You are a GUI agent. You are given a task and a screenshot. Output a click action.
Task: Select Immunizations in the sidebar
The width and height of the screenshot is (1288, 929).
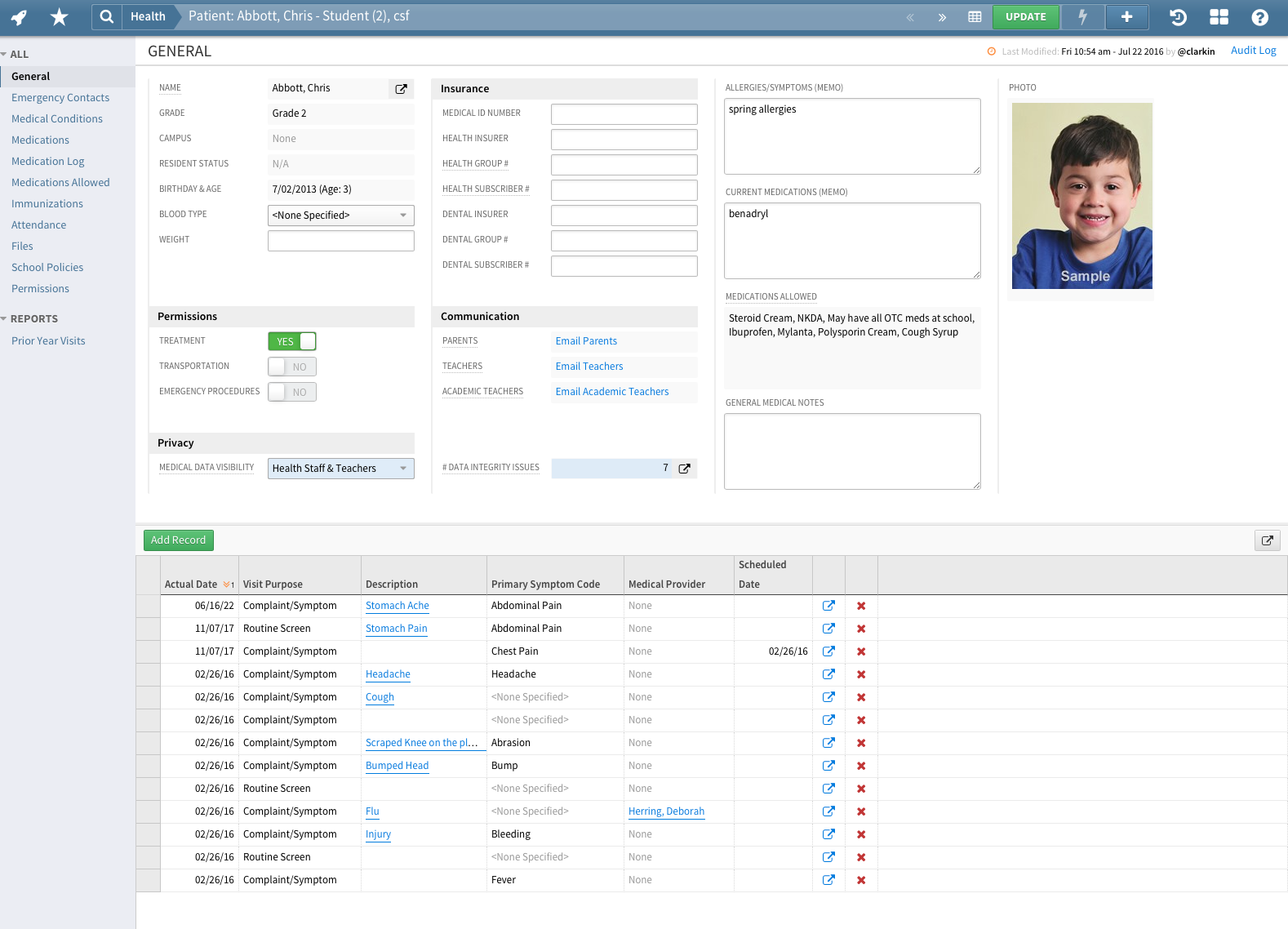click(47, 204)
